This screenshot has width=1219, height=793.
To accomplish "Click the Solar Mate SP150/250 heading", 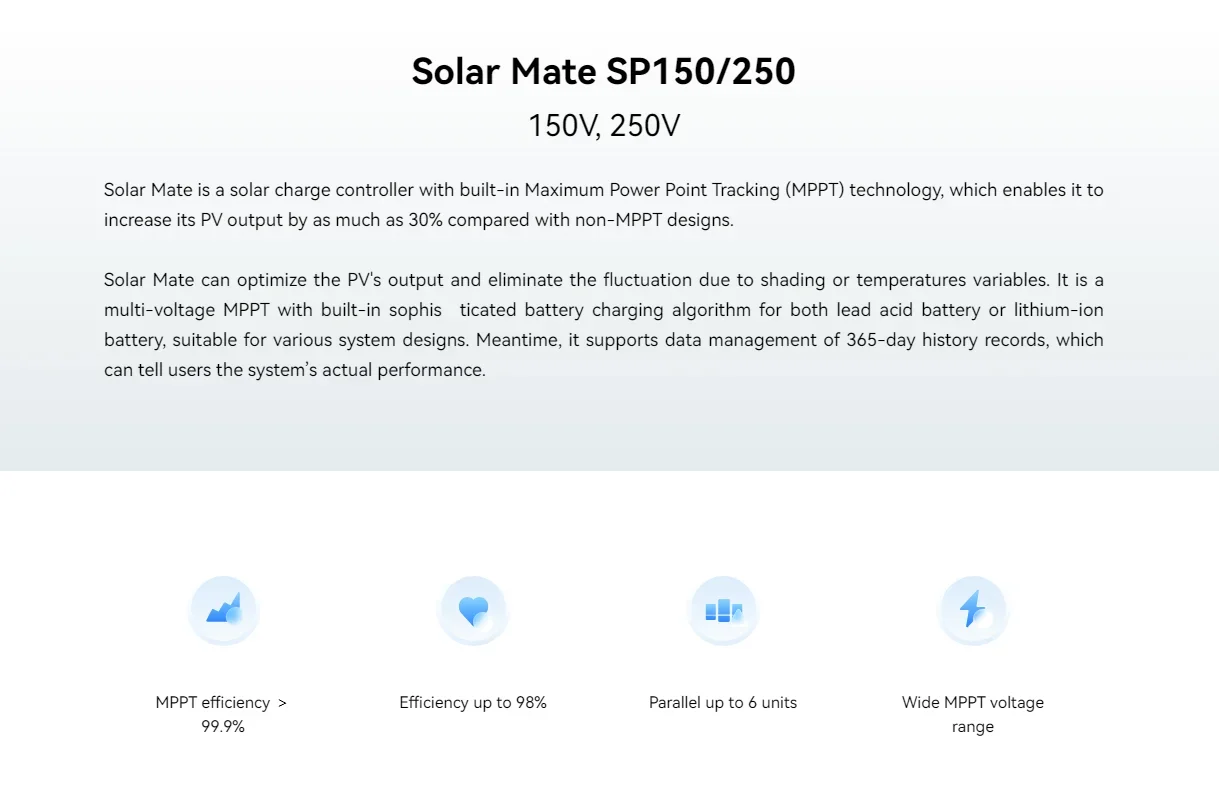I will [x=604, y=72].
